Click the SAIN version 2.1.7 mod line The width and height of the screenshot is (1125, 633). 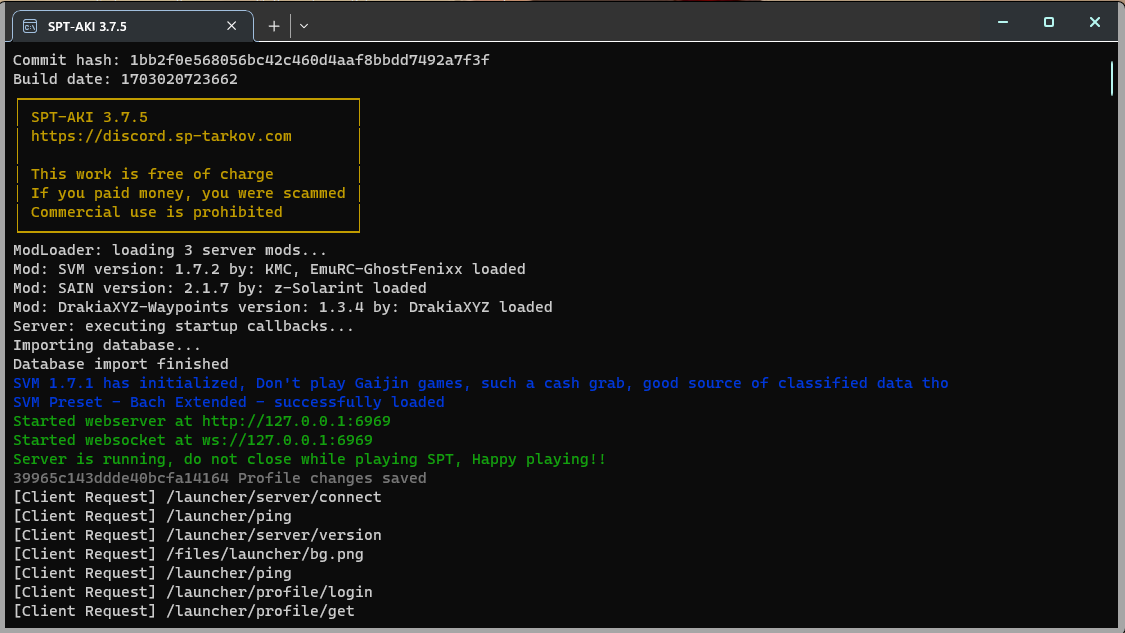[x=220, y=289]
